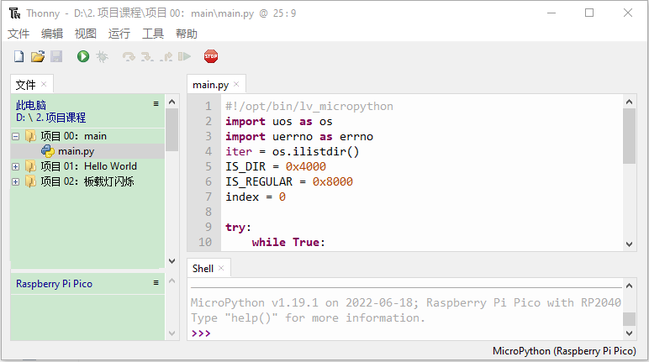Click the 'try:' code line
The height and width of the screenshot is (363, 650).
click(x=238, y=227)
